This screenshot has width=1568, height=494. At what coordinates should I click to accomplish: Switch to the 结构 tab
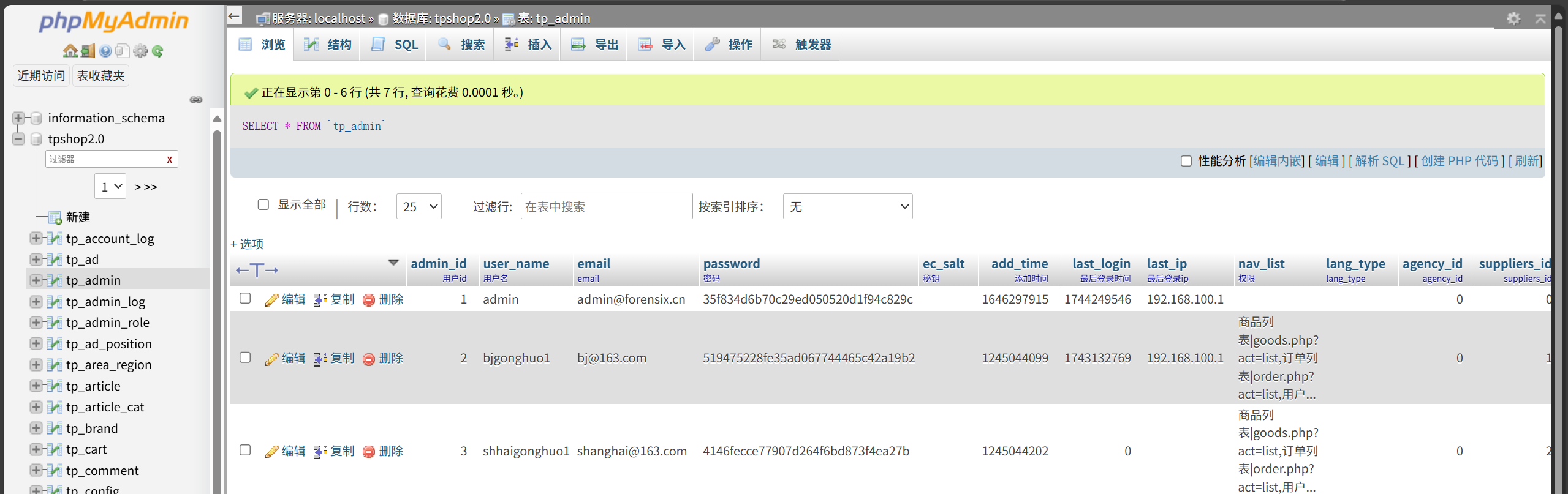pos(328,45)
